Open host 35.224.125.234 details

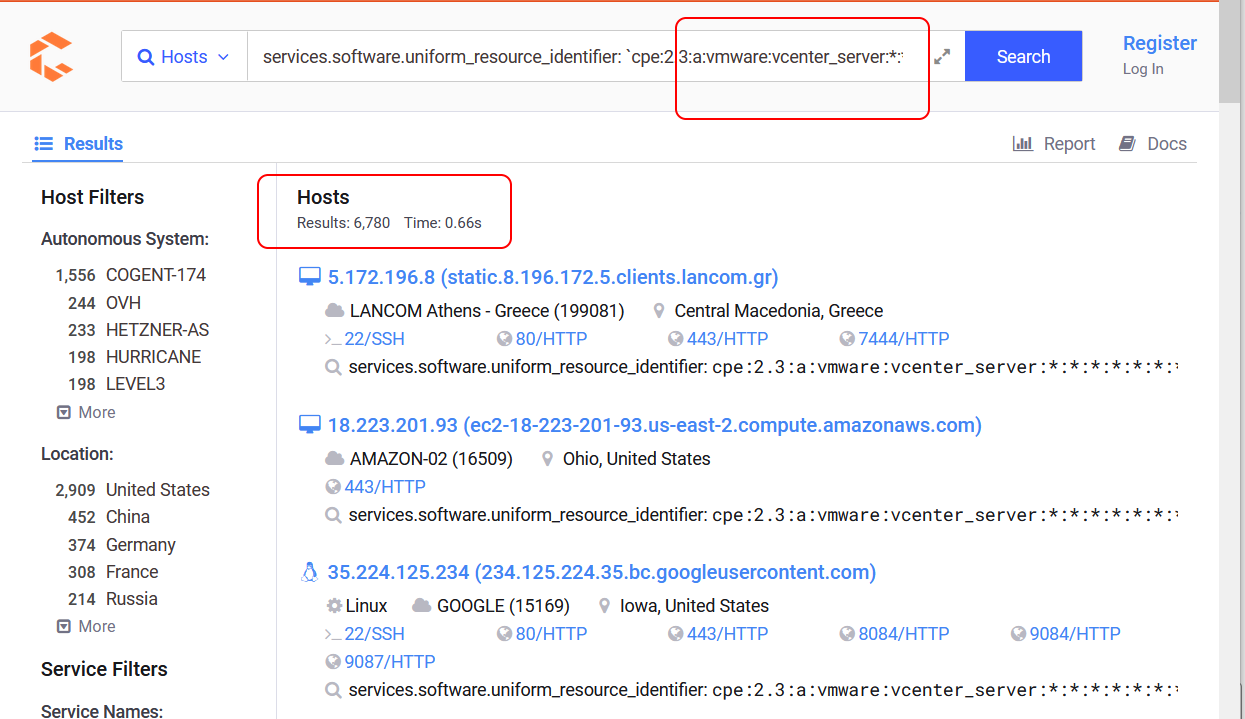click(602, 573)
